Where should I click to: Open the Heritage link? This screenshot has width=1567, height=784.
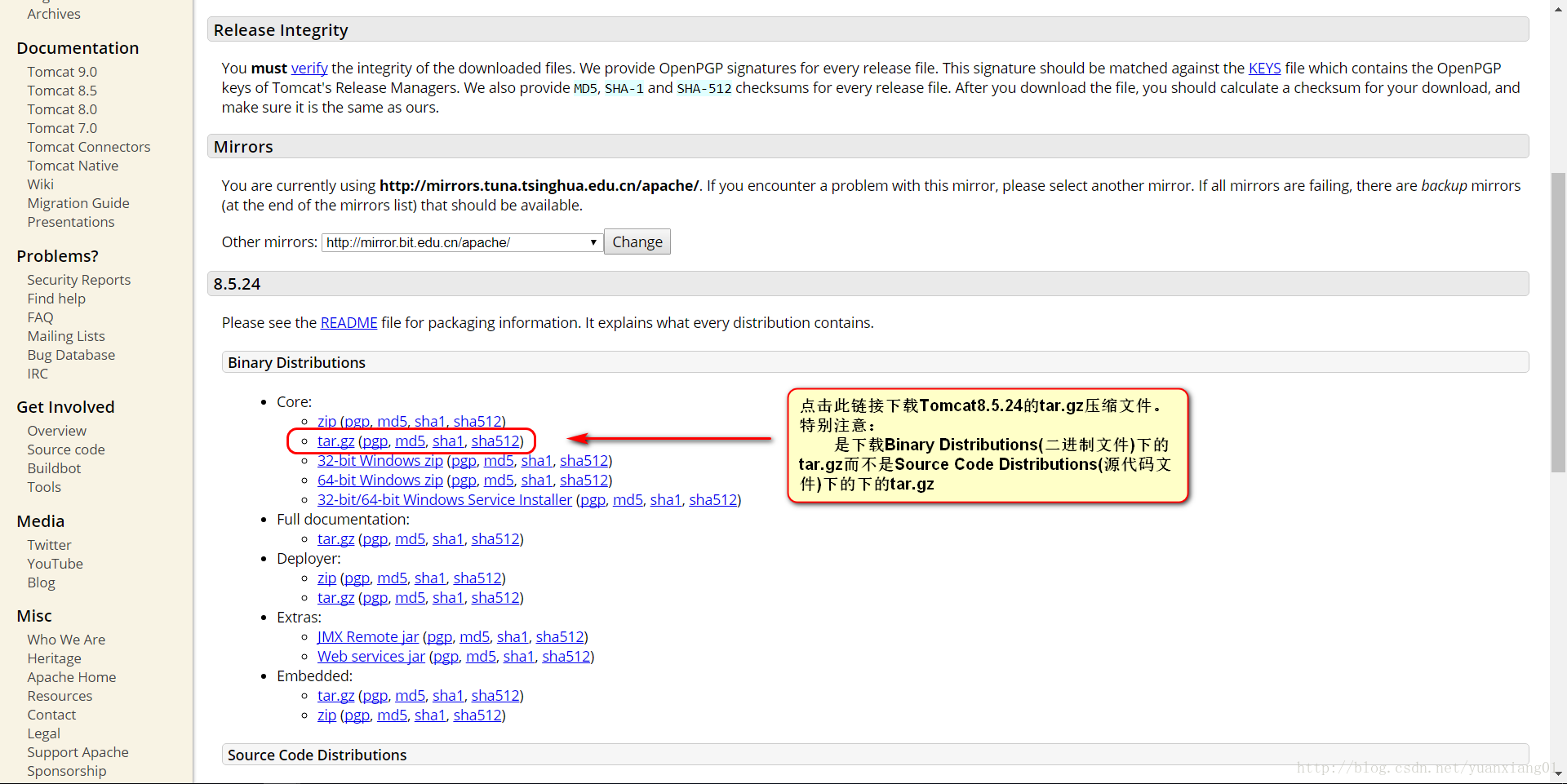tap(54, 658)
